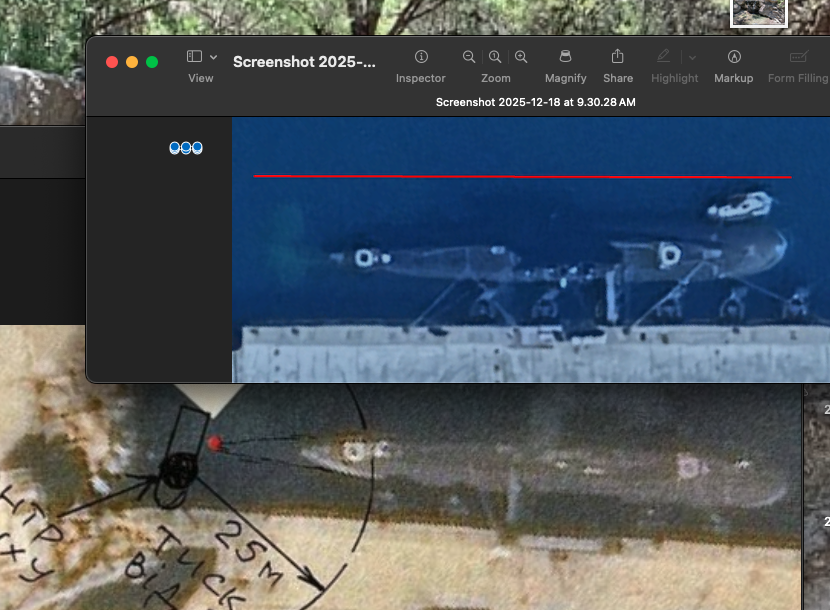Enter full screen with green button
The image size is (830, 610).
pos(152,62)
